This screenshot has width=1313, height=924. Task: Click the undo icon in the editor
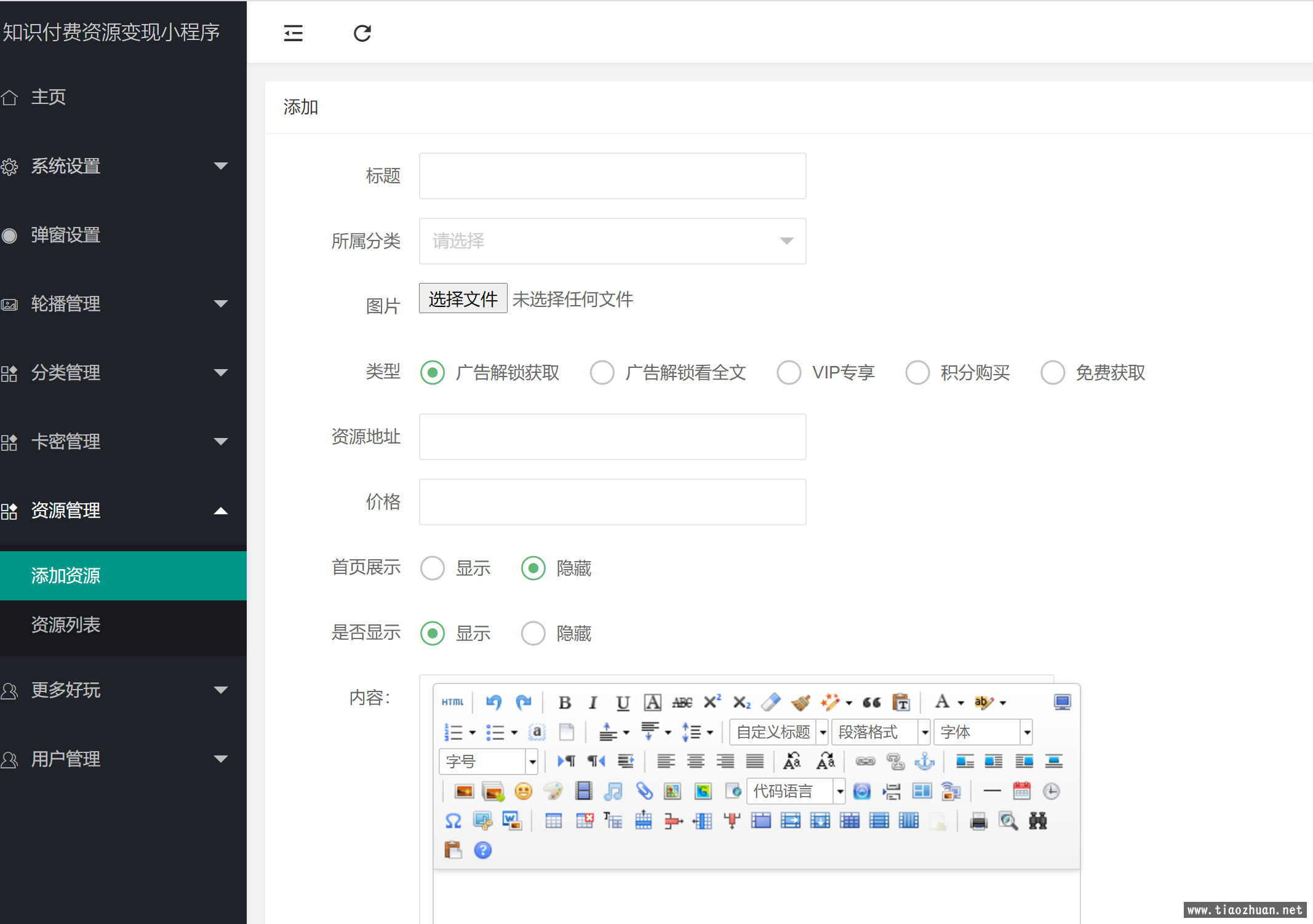coord(493,702)
